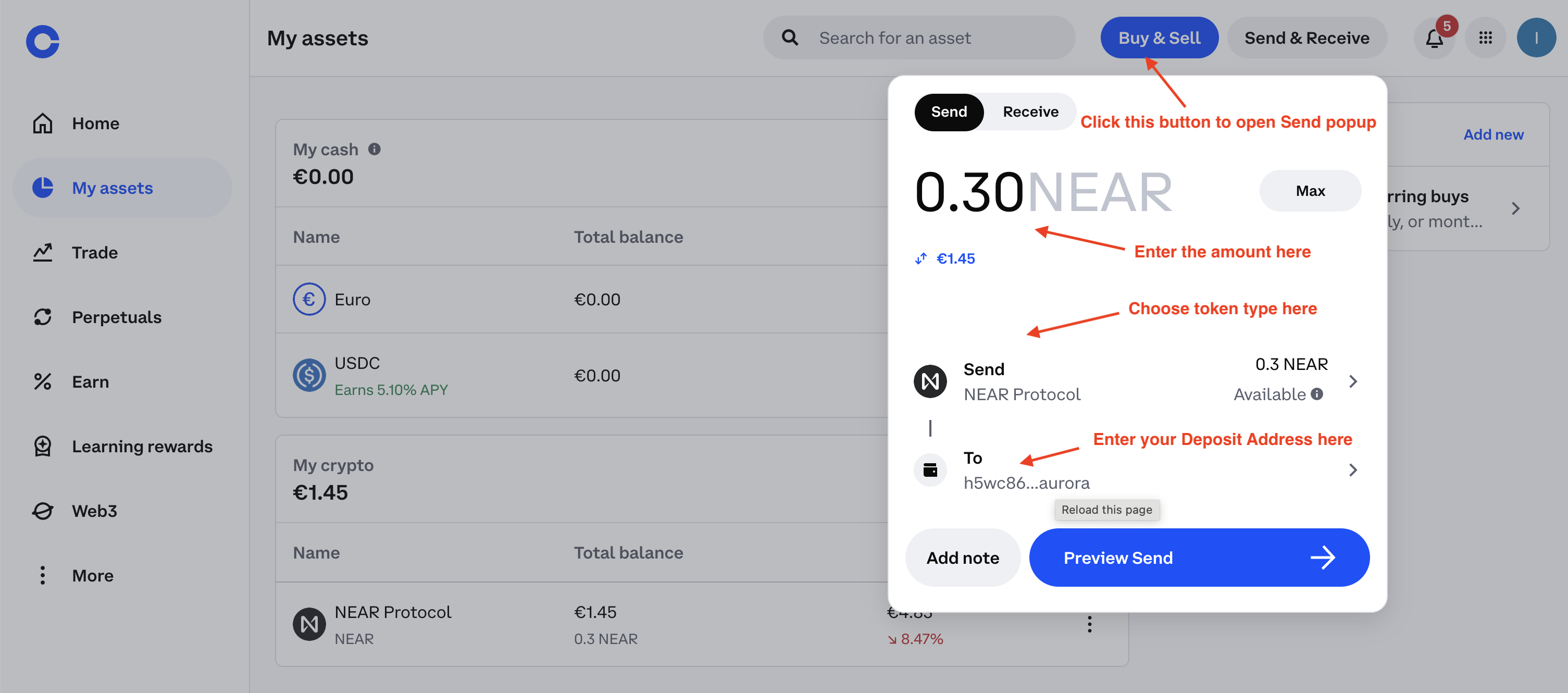Open the notifications bell

(1434, 38)
